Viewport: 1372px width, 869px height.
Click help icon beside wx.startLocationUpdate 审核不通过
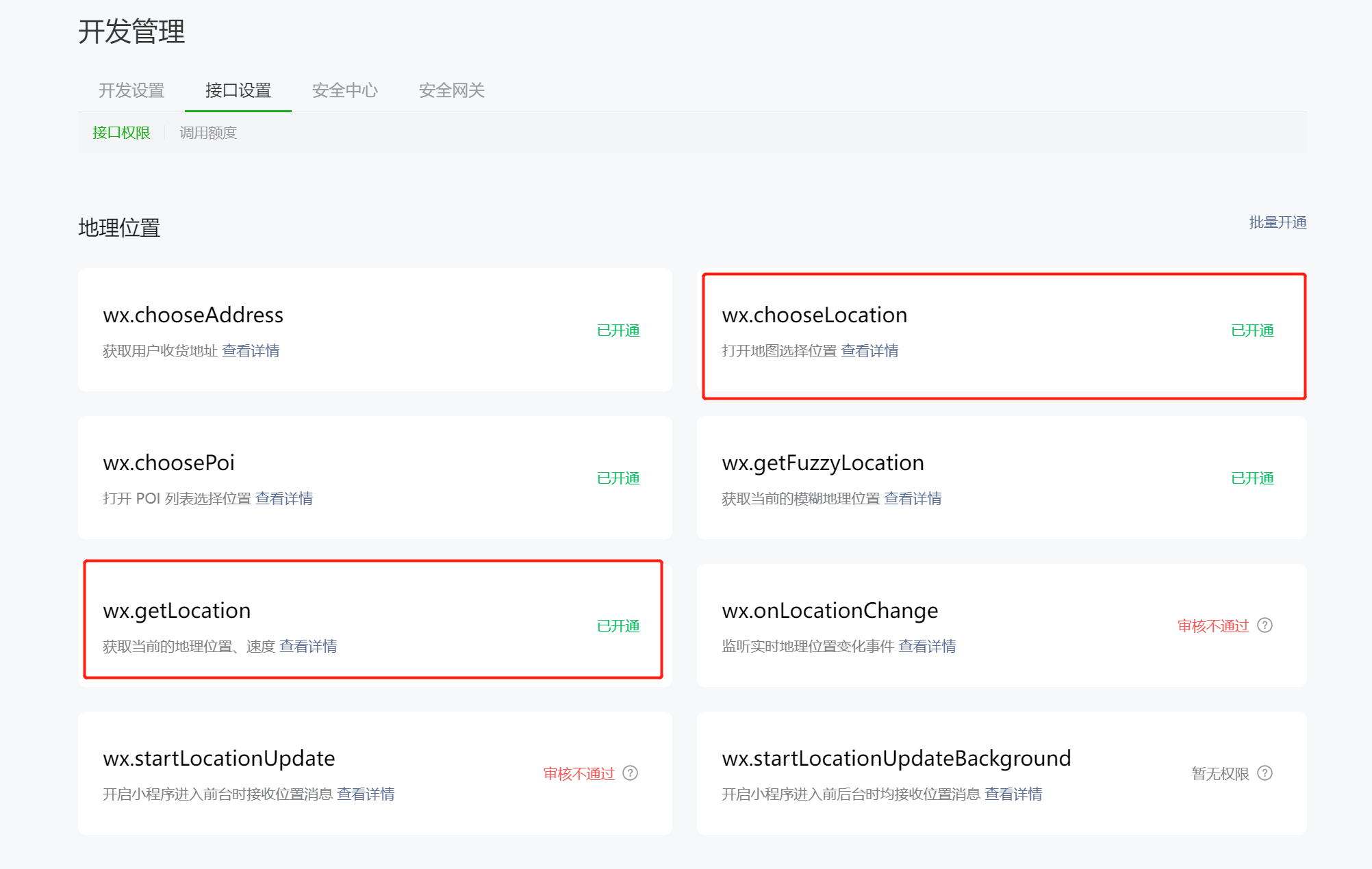(x=631, y=773)
